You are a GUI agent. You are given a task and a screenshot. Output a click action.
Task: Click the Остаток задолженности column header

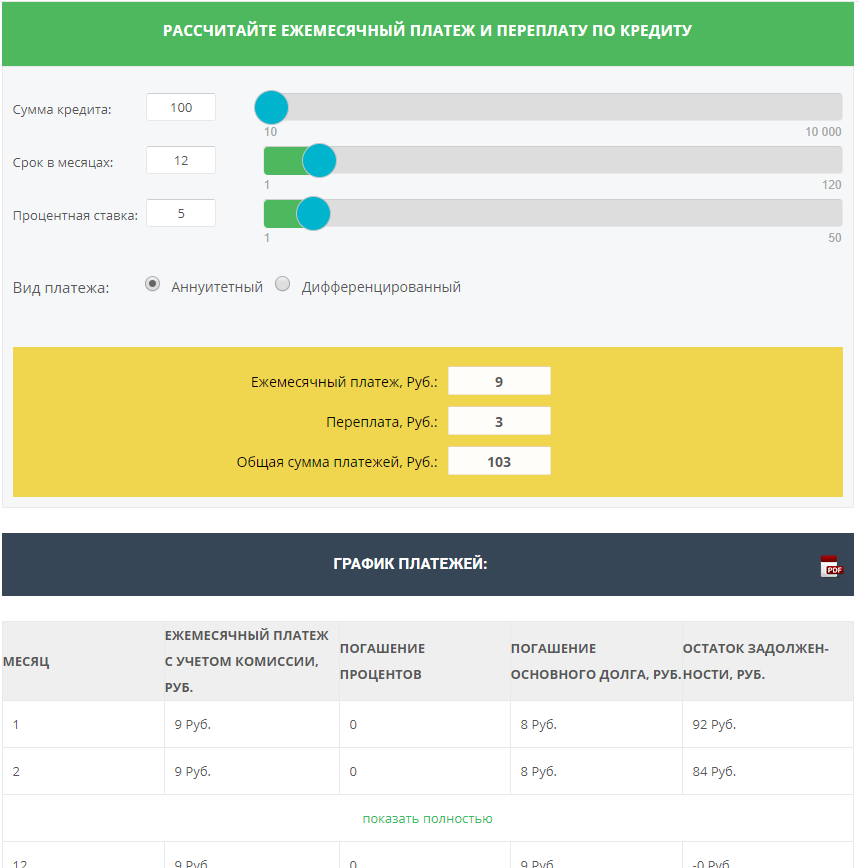(x=755, y=661)
